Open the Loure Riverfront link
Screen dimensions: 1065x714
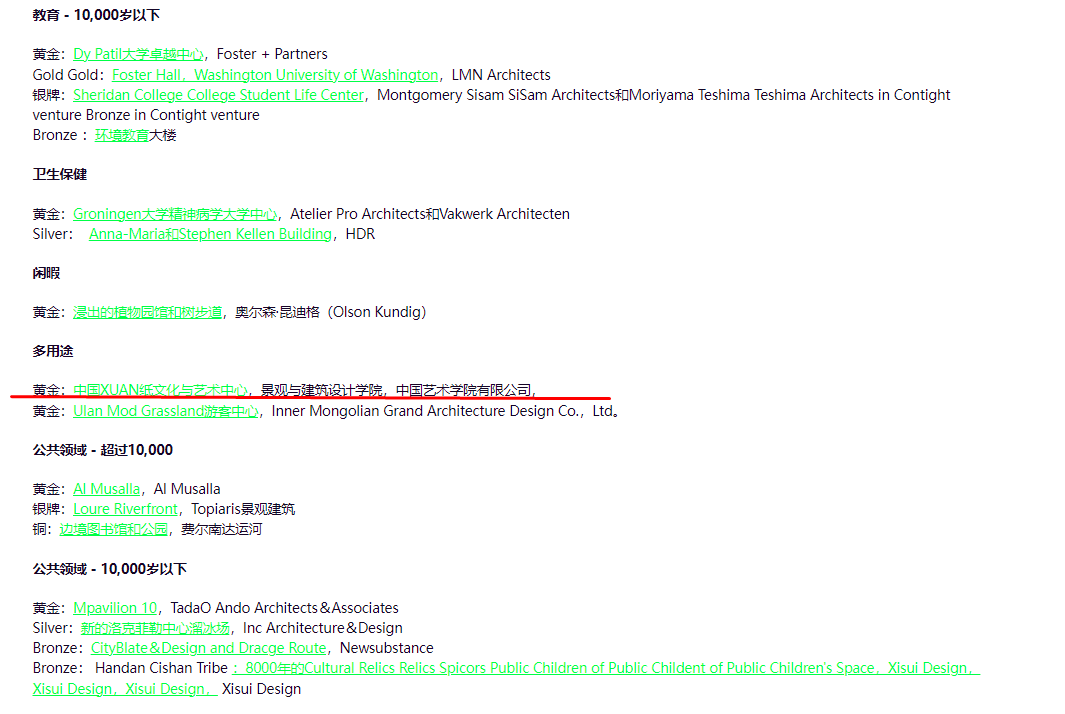(126, 509)
